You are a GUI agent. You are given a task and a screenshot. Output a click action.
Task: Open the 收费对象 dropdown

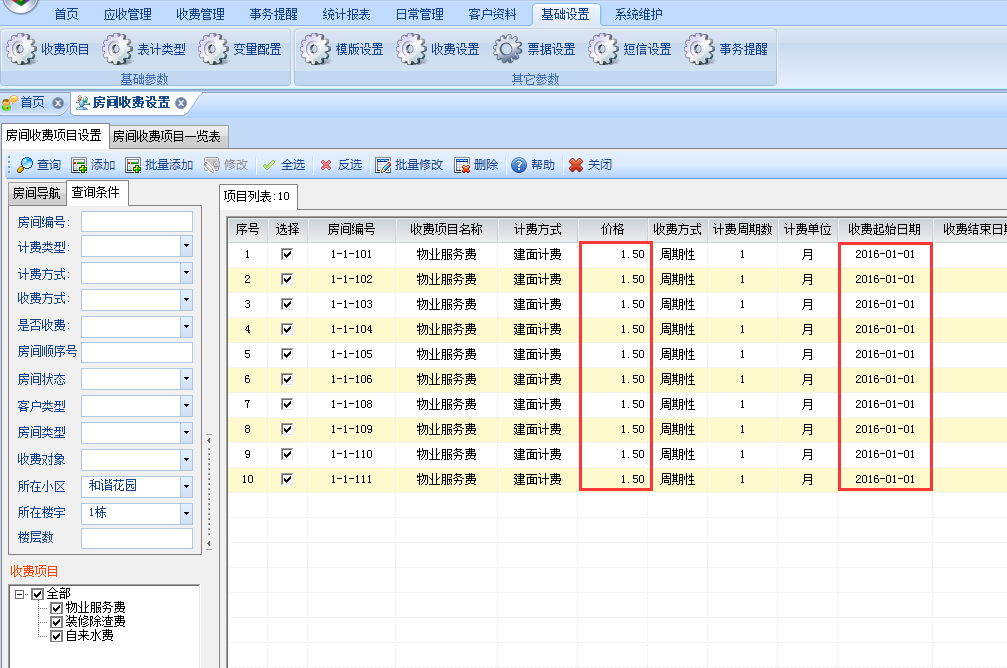pyautogui.click(x=186, y=459)
